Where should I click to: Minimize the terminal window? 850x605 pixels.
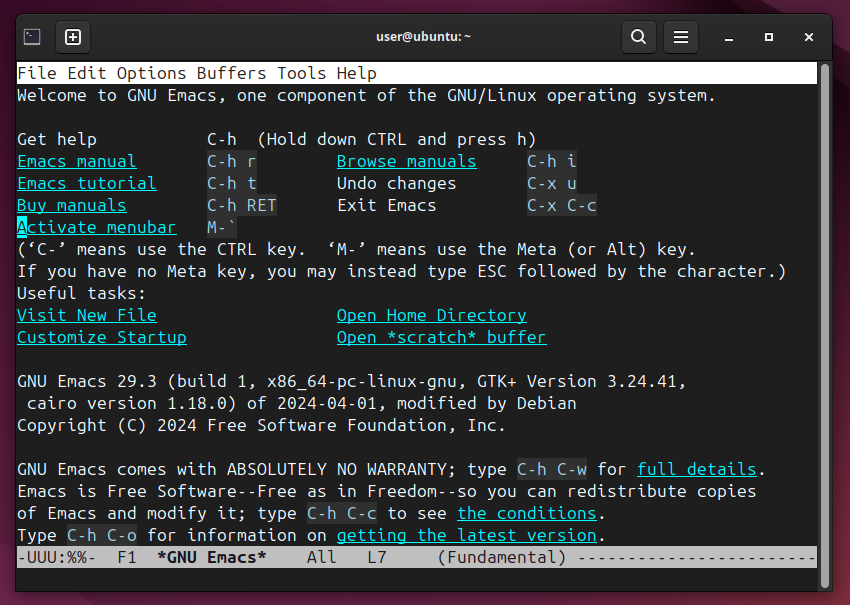click(729, 37)
